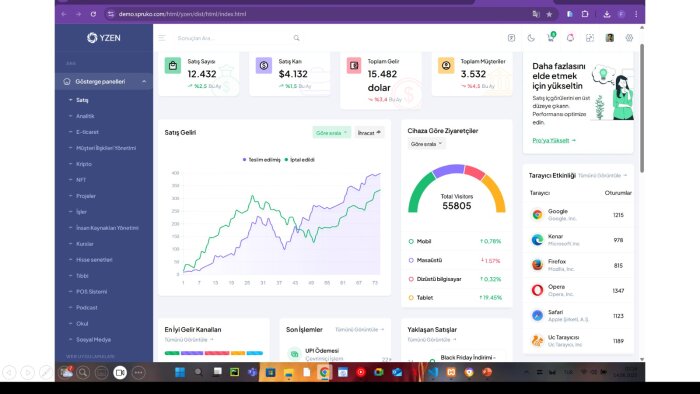Screen dimensions: 700x394
Task: Toggle the İptal edildi chart series
Action: (x=300, y=160)
